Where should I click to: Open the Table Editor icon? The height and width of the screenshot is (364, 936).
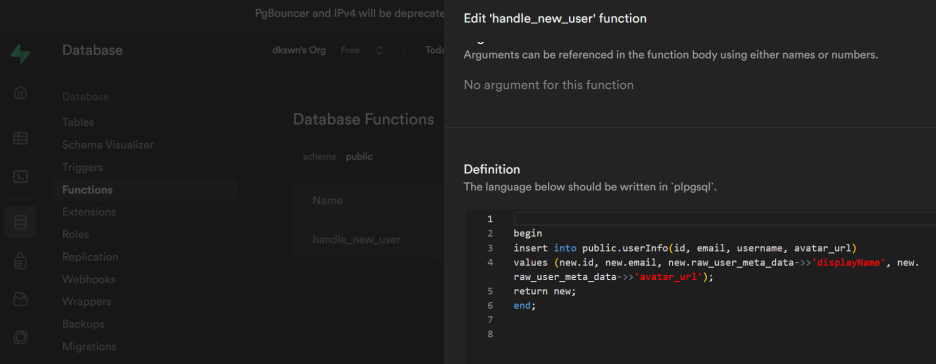tap(20, 138)
